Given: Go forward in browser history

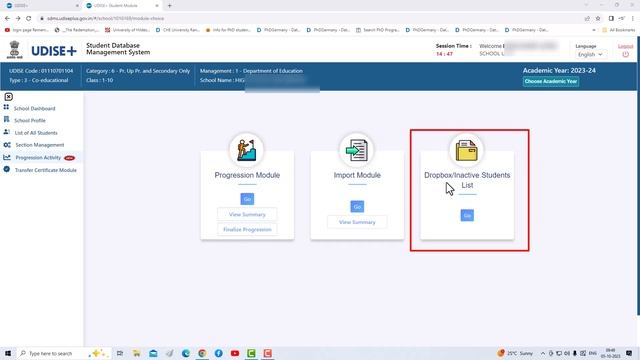Looking at the screenshot, I should (18, 18).
